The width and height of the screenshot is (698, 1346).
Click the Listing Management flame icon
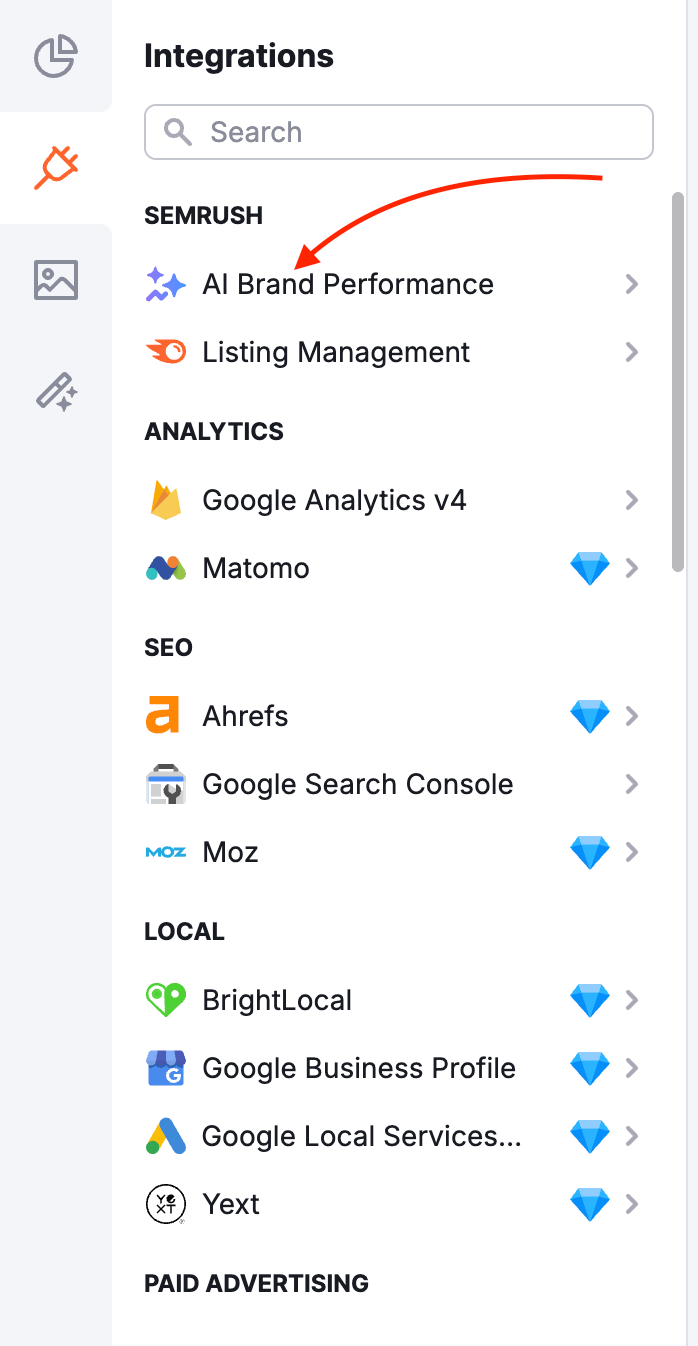point(166,352)
